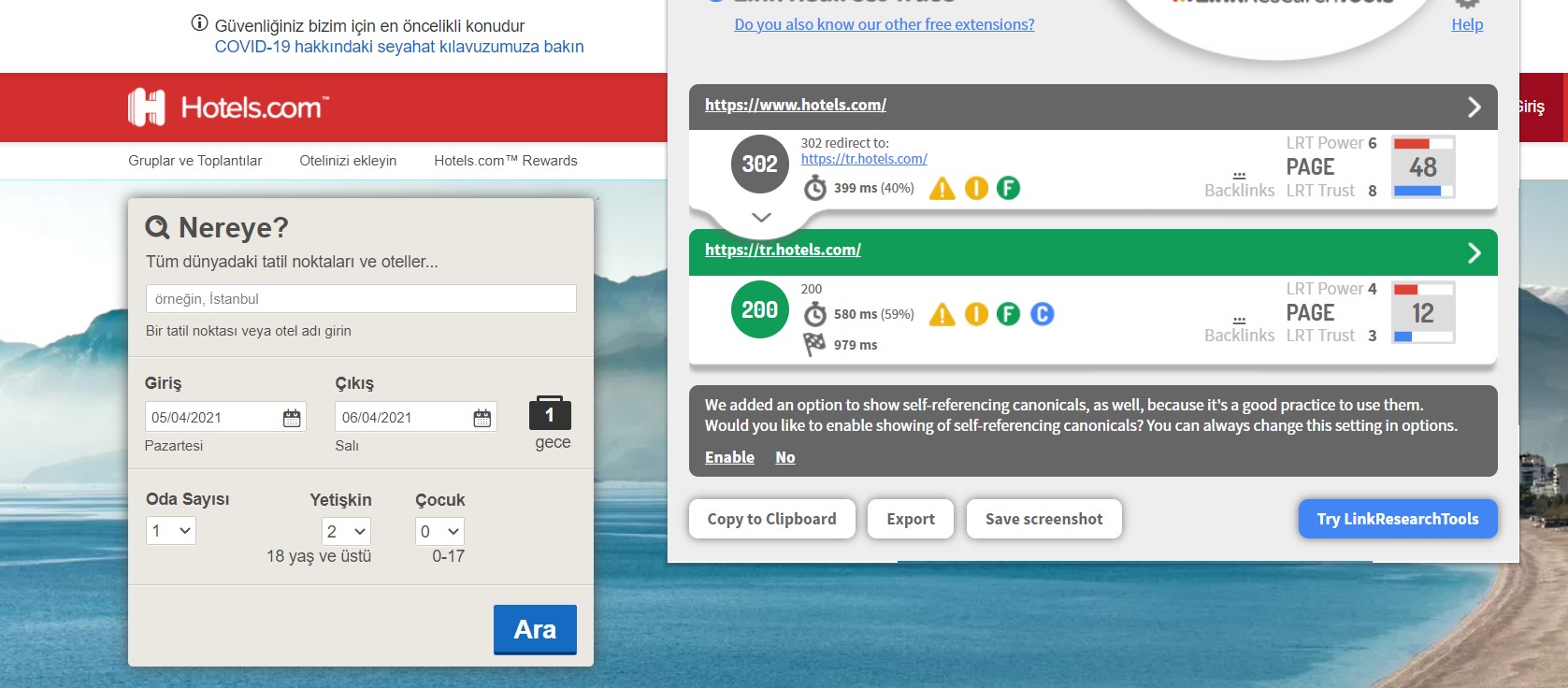Click the stopwatch icon next to 580 ms
This screenshot has height=688, width=1568.
coord(815,314)
